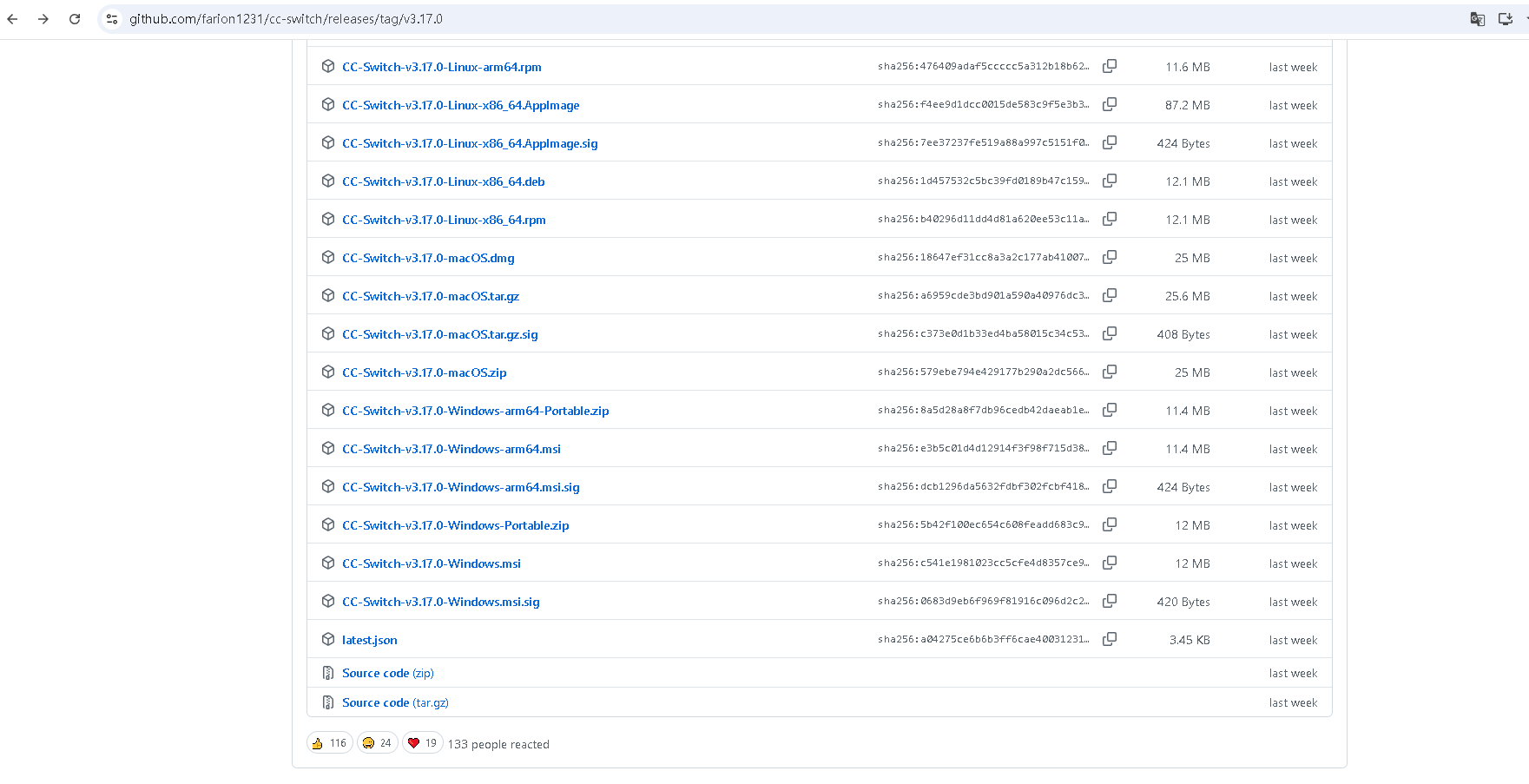The height and width of the screenshot is (784, 1529).
Task: Click the translate page icon
Action: 1477,19
